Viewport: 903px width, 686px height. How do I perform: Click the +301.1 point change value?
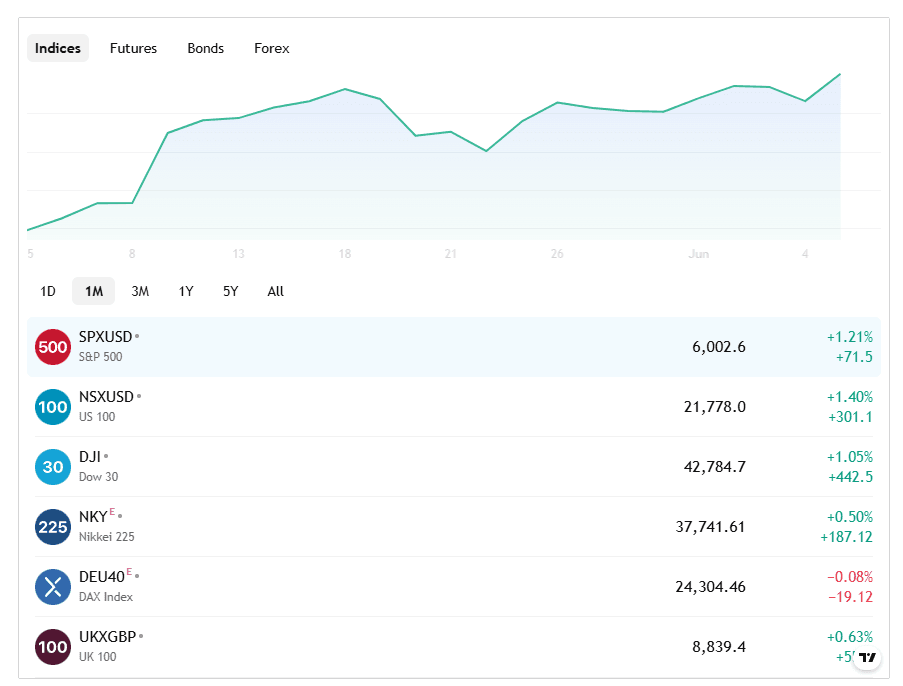(x=851, y=417)
